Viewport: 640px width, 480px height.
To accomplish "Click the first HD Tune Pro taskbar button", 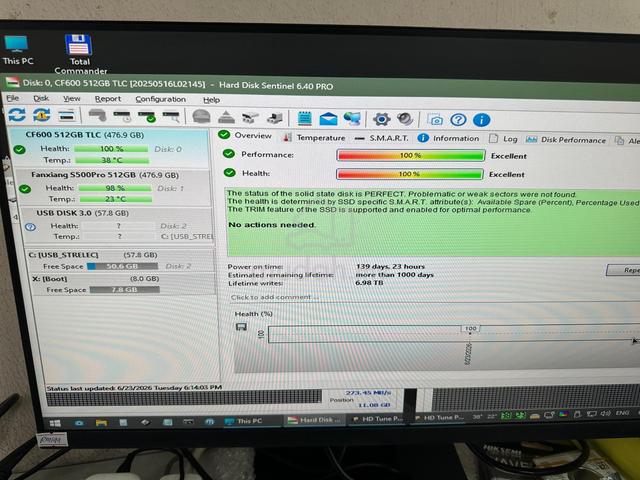I will [x=378, y=418].
